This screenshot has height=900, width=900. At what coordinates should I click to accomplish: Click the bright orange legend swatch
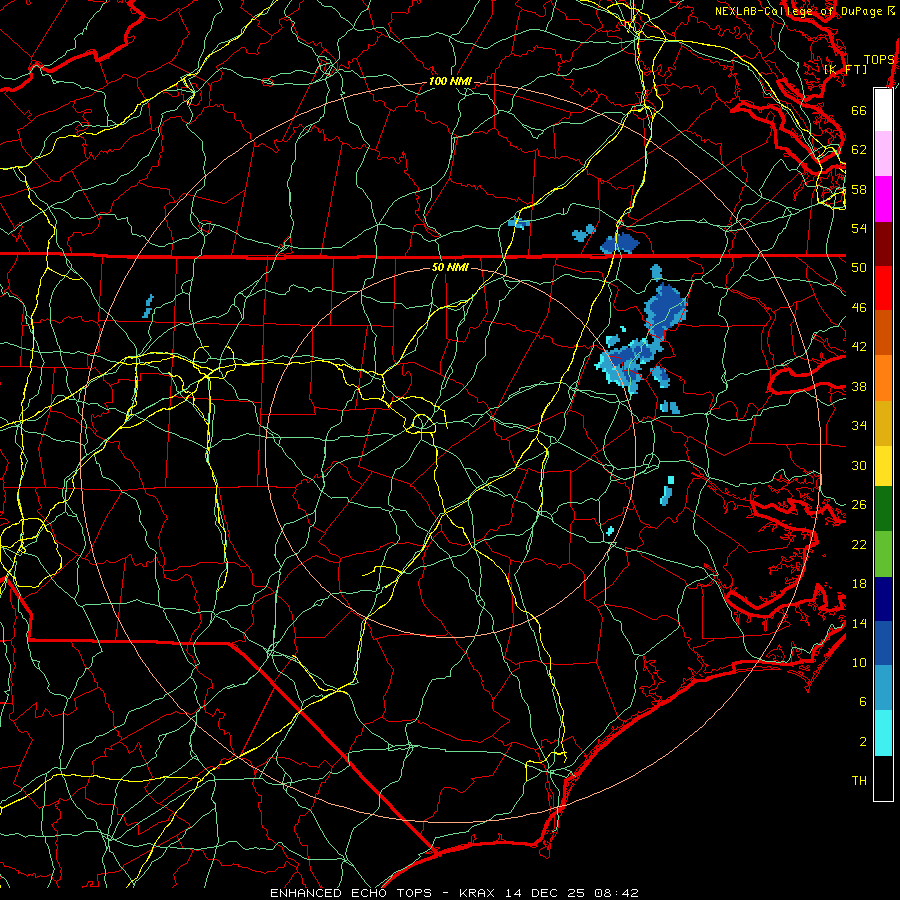pyautogui.click(x=883, y=378)
